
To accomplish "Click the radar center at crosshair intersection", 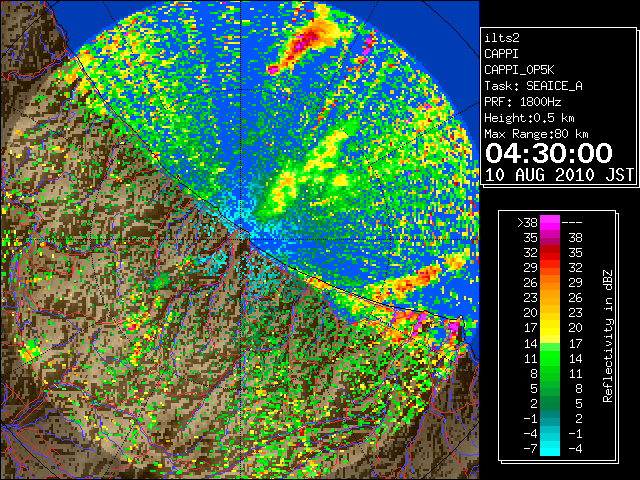I will point(241,239).
